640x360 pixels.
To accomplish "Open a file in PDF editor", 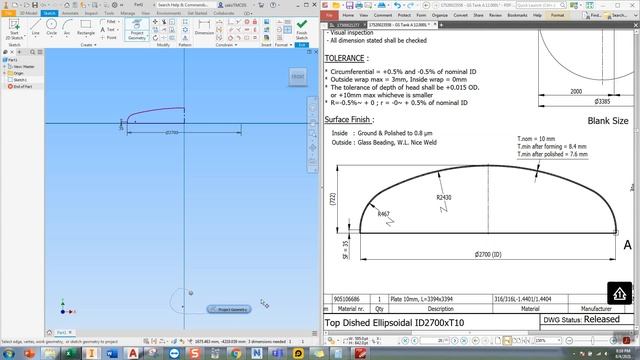I will point(336,5).
